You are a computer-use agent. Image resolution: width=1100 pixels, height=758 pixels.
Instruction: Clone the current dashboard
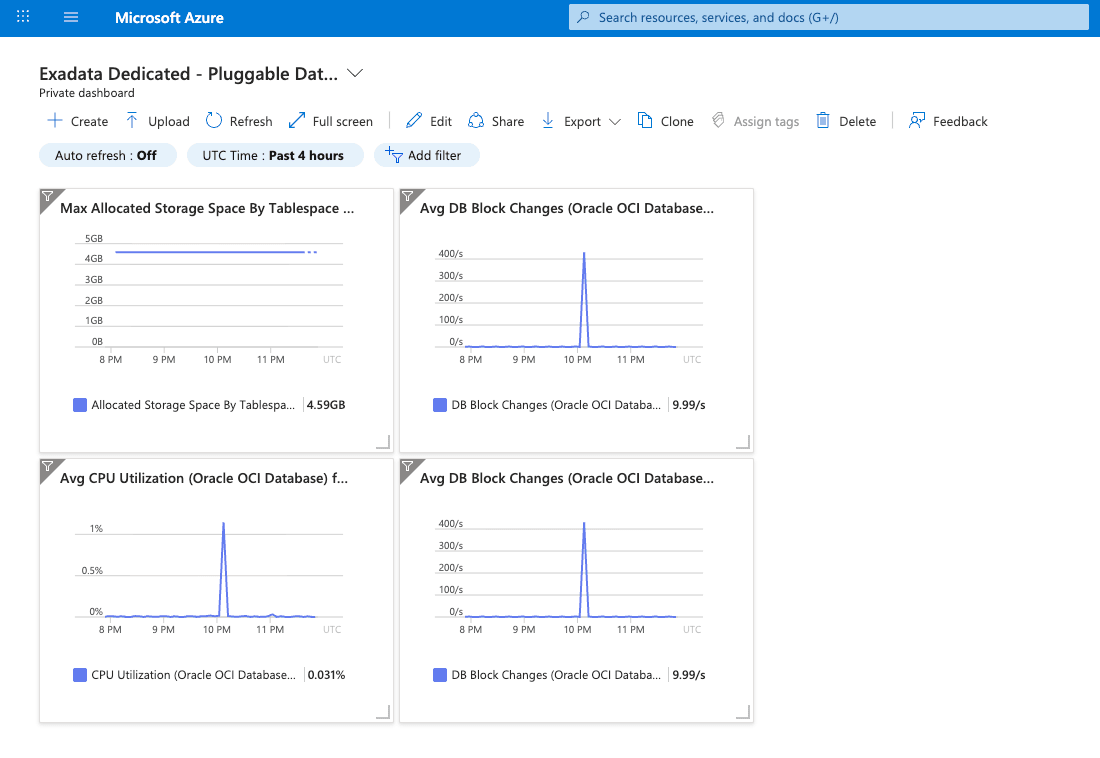tap(665, 120)
